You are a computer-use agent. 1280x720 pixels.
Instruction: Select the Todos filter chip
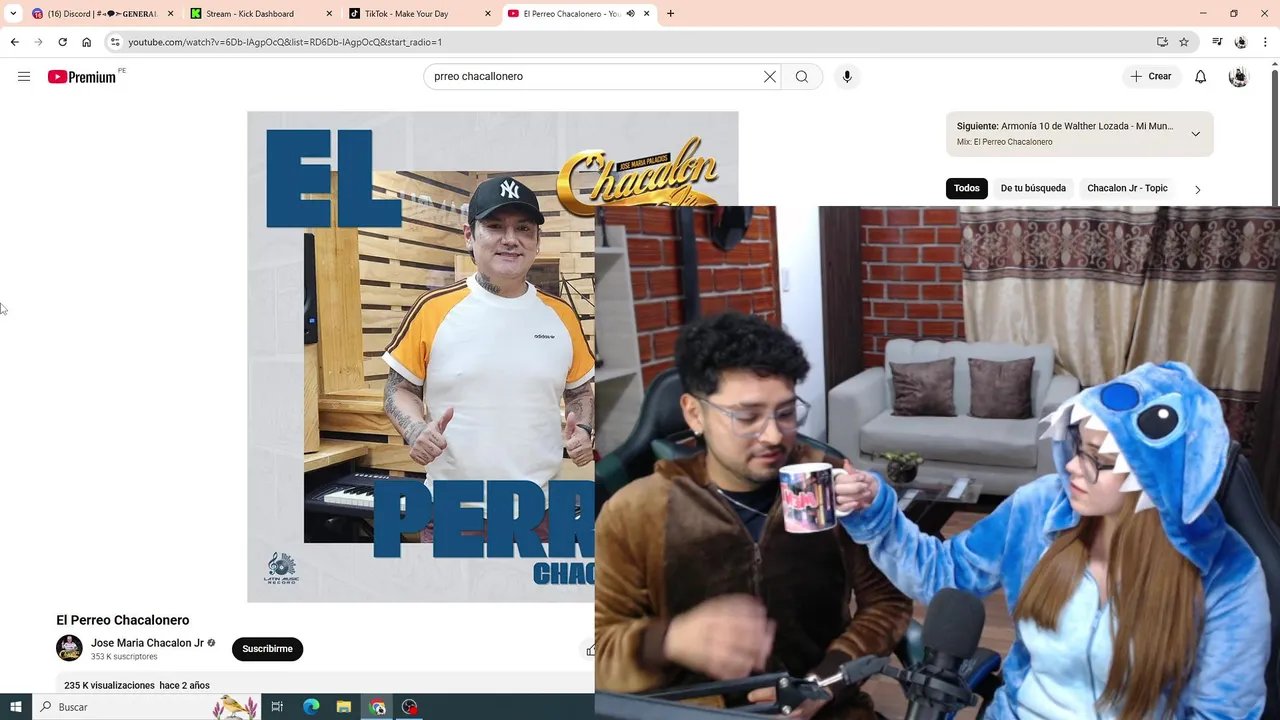(966, 188)
